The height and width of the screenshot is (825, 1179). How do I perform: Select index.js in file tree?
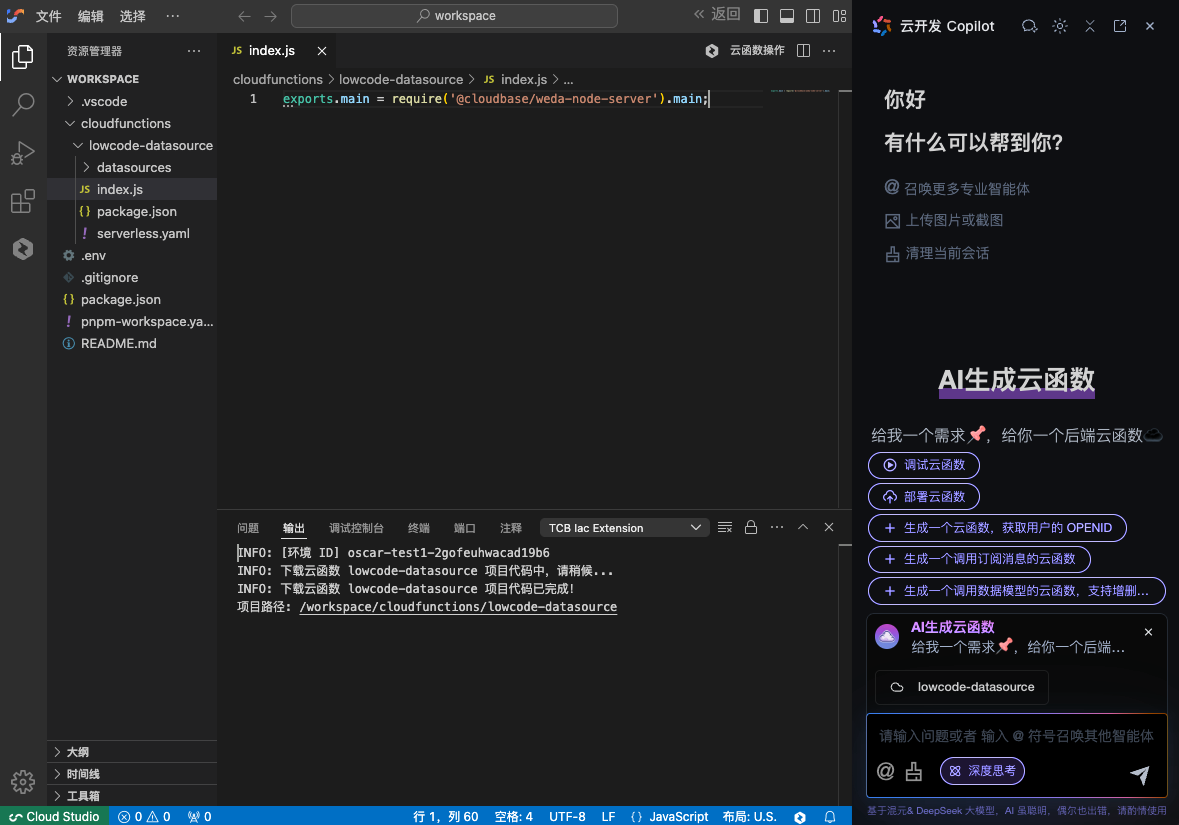pyautogui.click(x=132, y=190)
